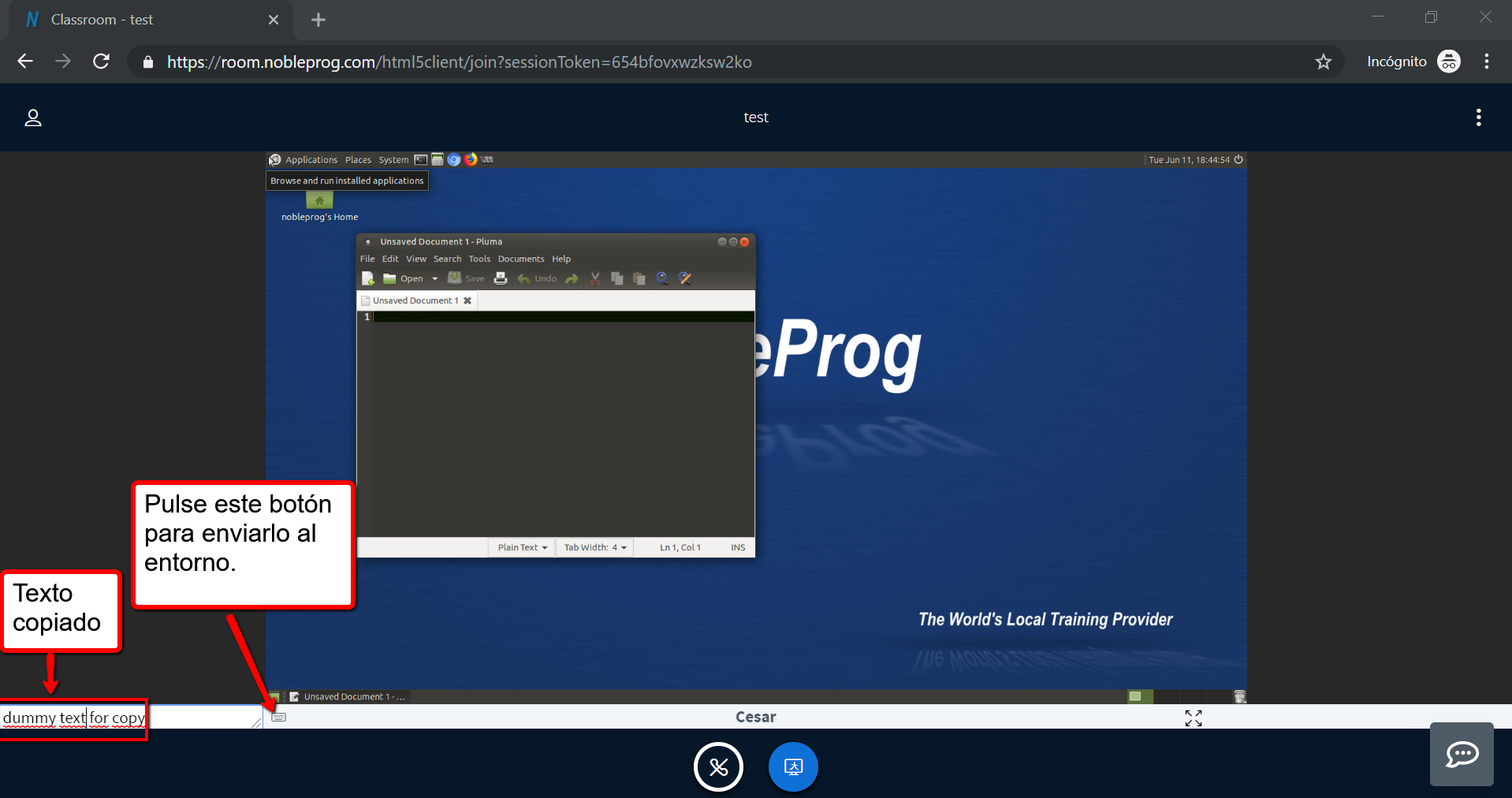Enter fullscreen with the expand arrows icon
1512x798 pixels.
coord(1193,718)
